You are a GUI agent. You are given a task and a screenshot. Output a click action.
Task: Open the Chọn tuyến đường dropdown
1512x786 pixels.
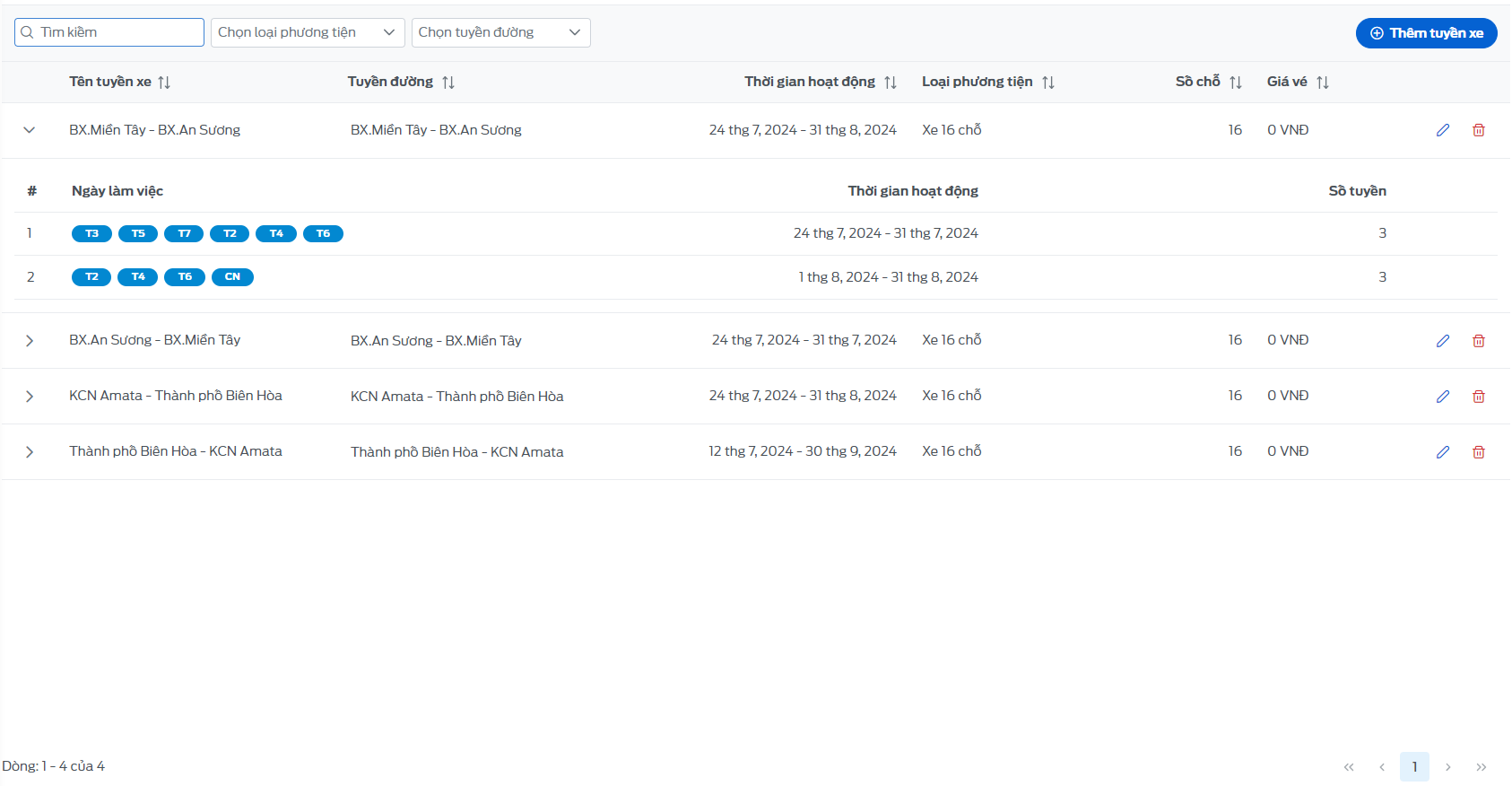tap(501, 32)
